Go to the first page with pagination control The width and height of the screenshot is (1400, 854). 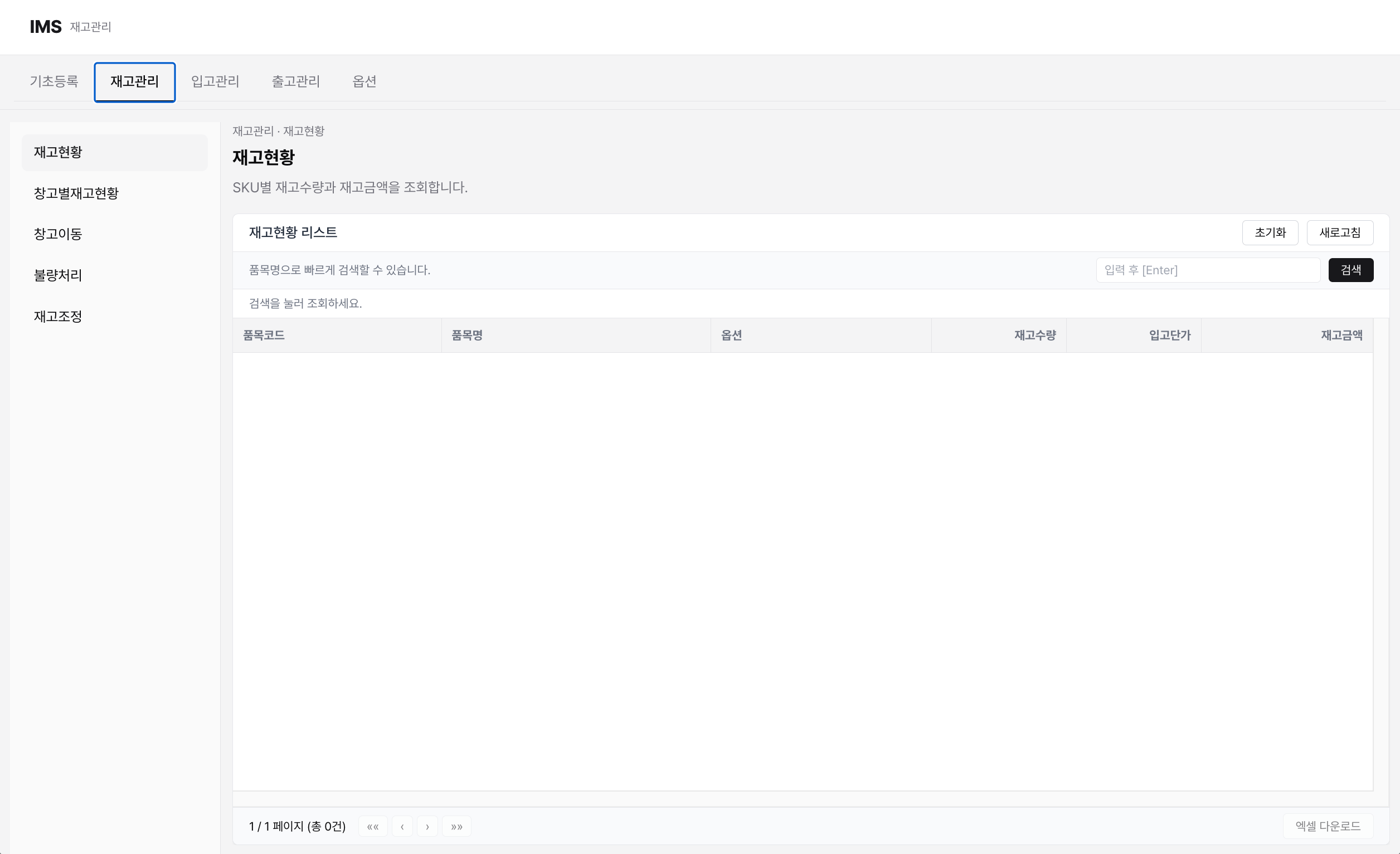(373, 826)
